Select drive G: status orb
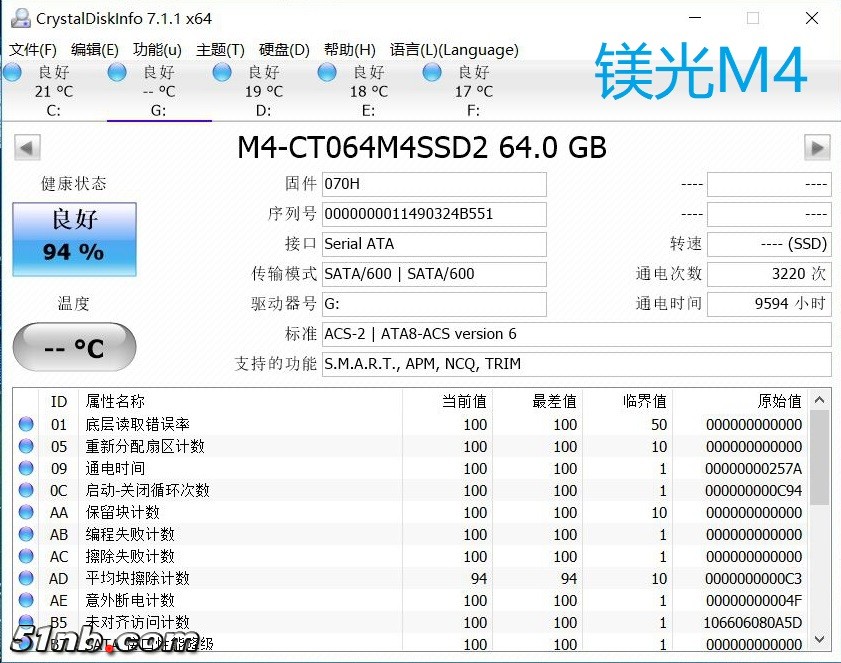 pyautogui.click(x=117, y=72)
